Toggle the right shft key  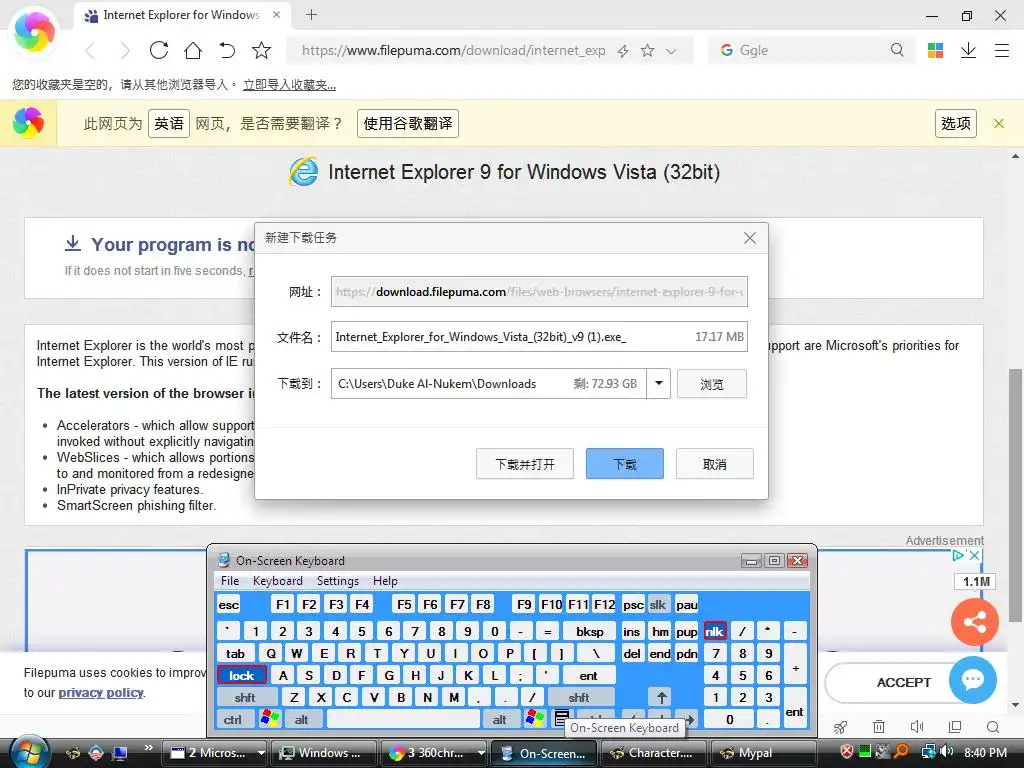click(x=579, y=697)
